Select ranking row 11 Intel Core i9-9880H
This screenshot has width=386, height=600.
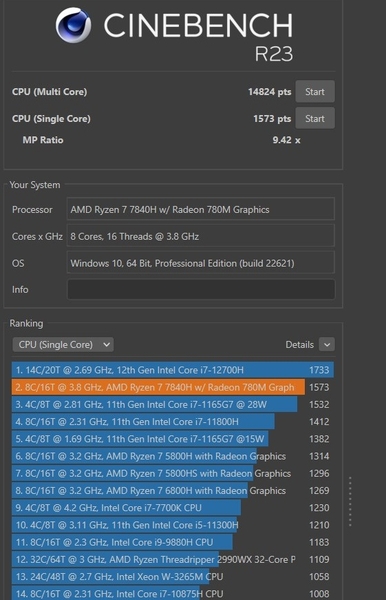(173, 542)
